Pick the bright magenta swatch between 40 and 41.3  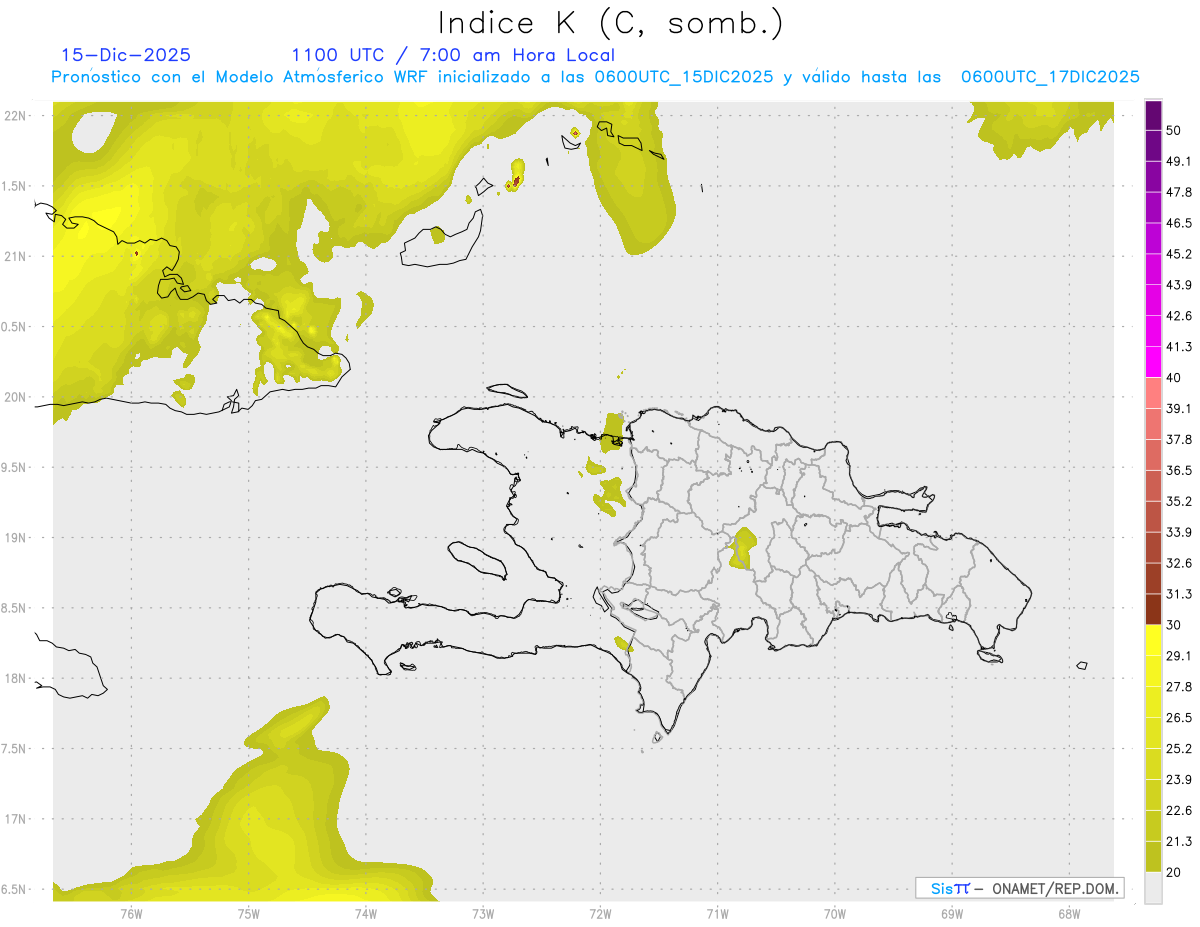click(1153, 362)
